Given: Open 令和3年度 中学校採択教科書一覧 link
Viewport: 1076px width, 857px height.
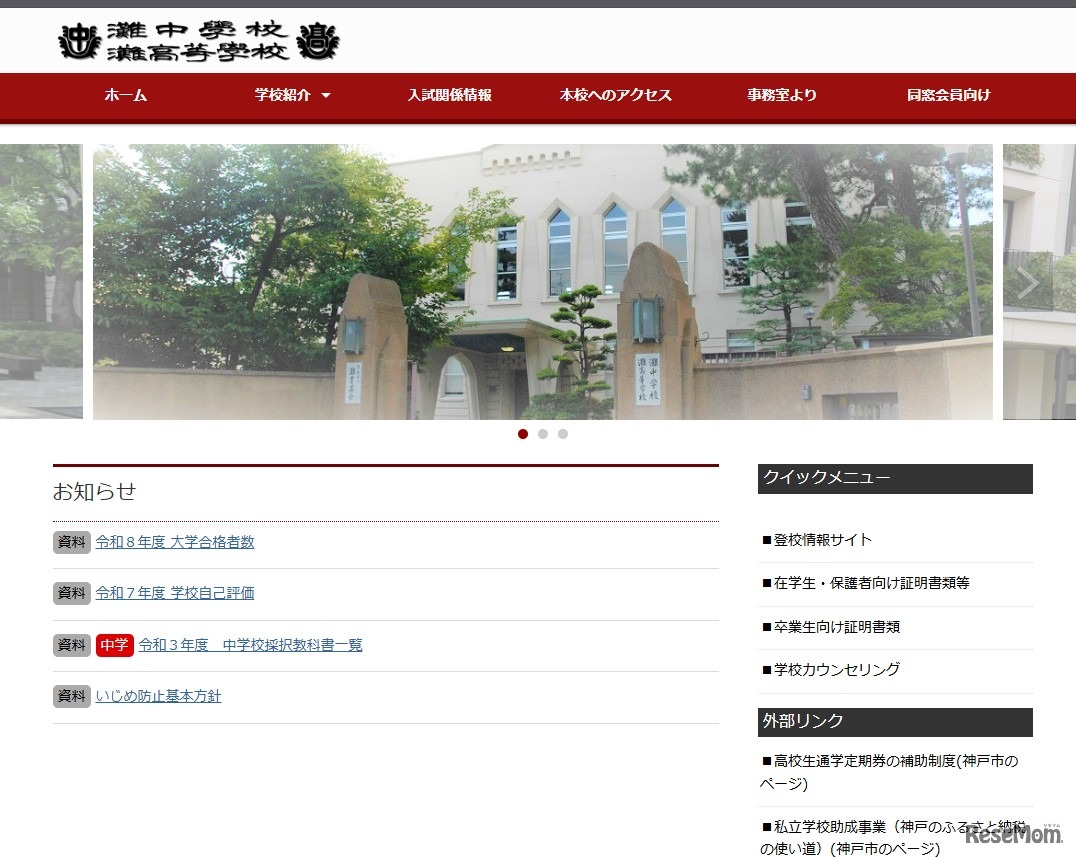Looking at the screenshot, I should pyautogui.click(x=250, y=645).
